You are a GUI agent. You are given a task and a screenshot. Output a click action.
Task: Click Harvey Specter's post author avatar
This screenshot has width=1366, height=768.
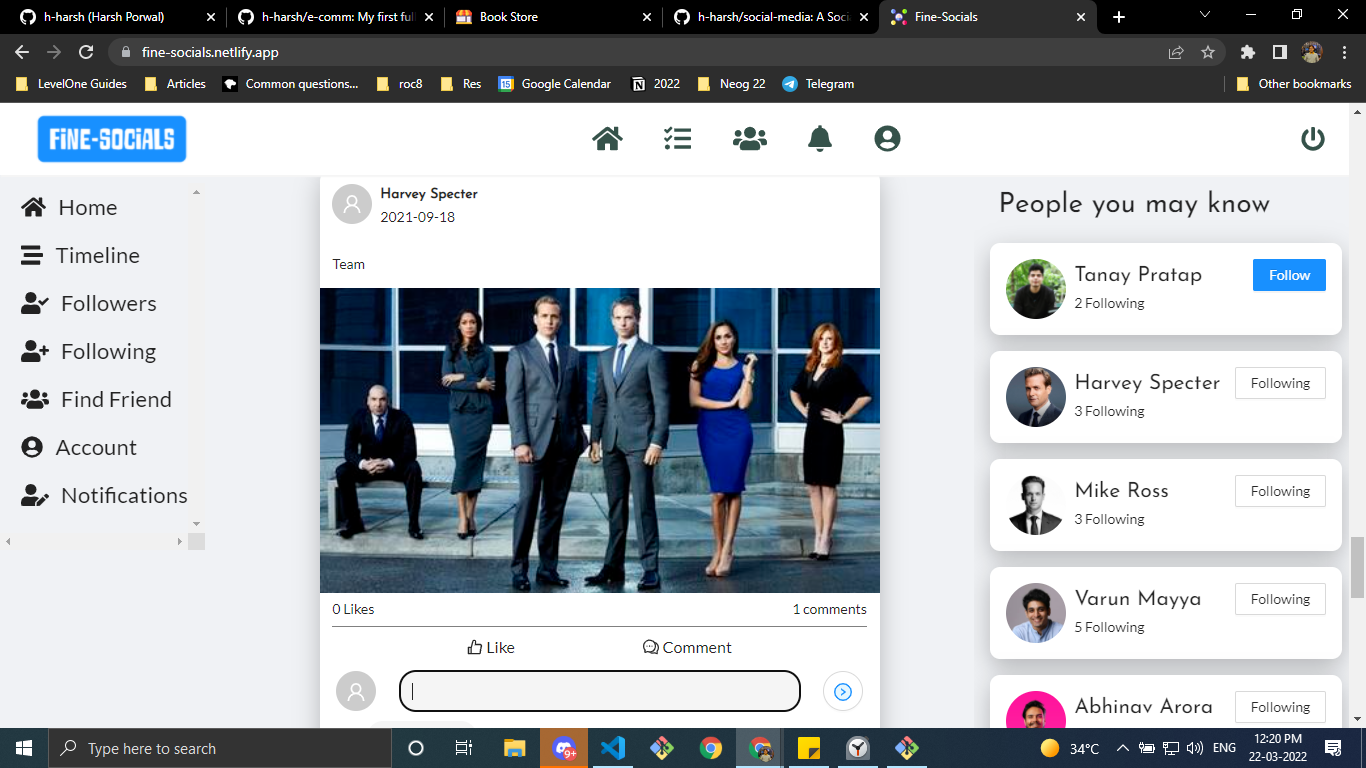352,204
